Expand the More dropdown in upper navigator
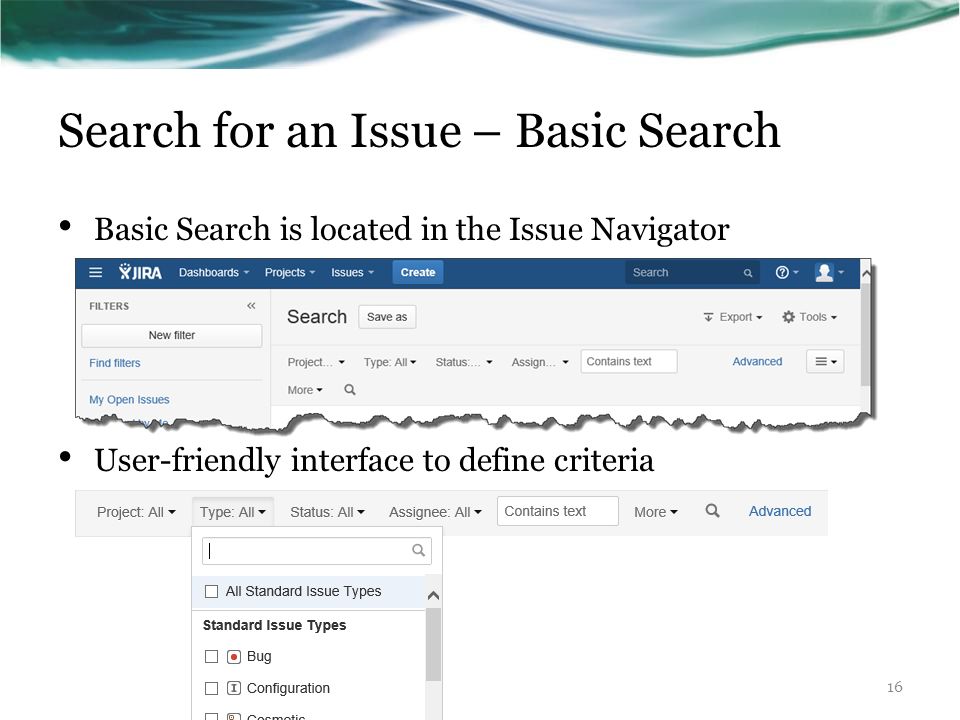This screenshot has width=960, height=720. (x=305, y=390)
